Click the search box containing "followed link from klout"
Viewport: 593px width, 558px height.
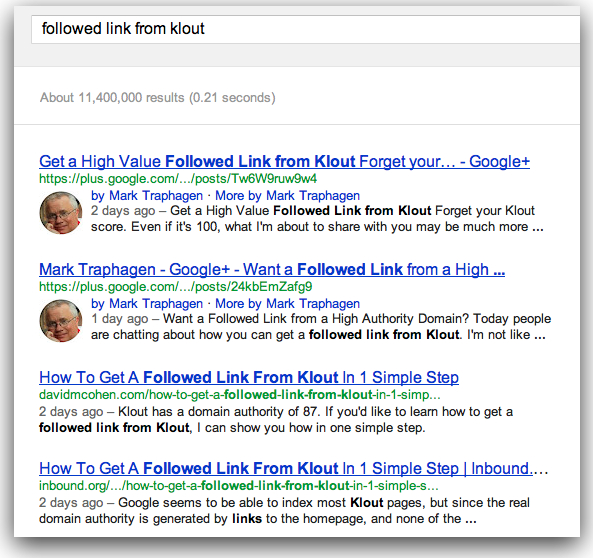(x=306, y=29)
